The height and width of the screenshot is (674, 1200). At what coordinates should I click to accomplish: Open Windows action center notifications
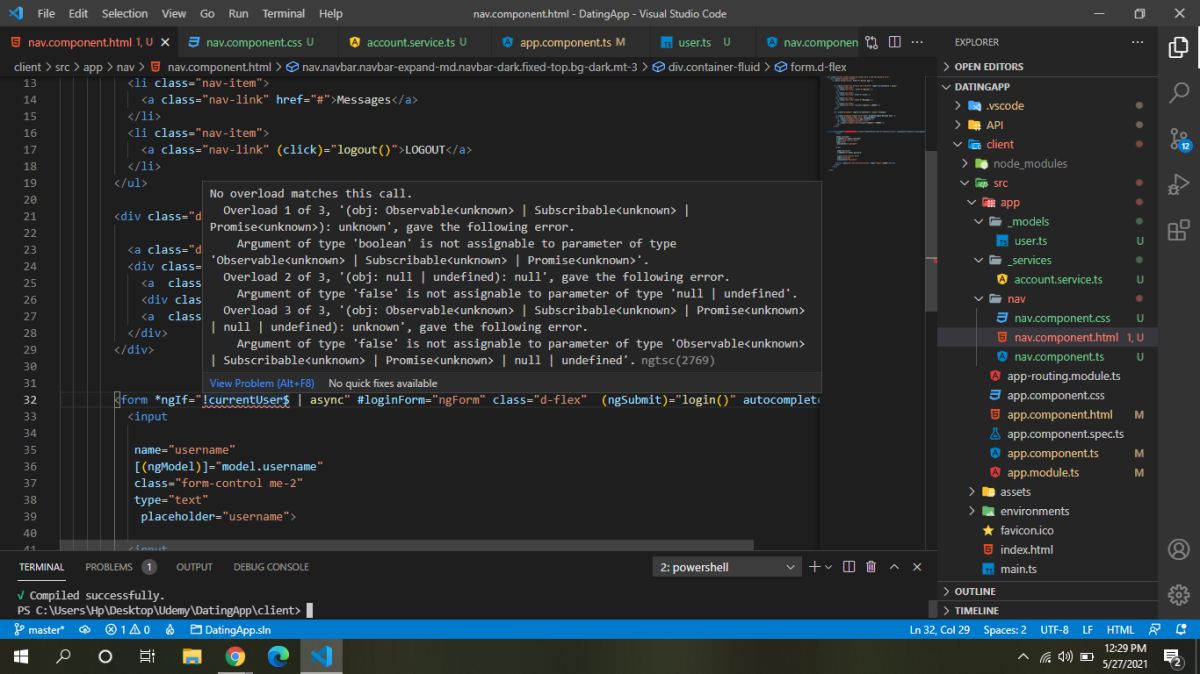click(1174, 657)
